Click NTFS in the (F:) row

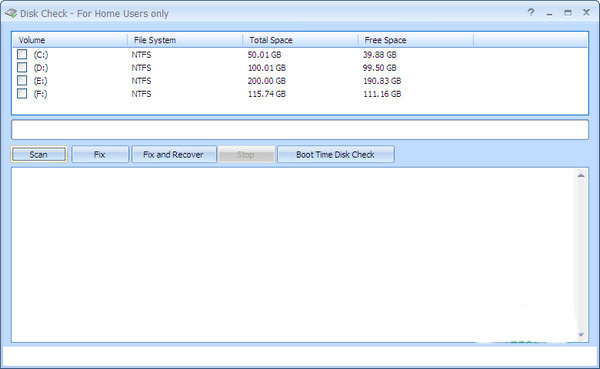(x=141, y=94)
